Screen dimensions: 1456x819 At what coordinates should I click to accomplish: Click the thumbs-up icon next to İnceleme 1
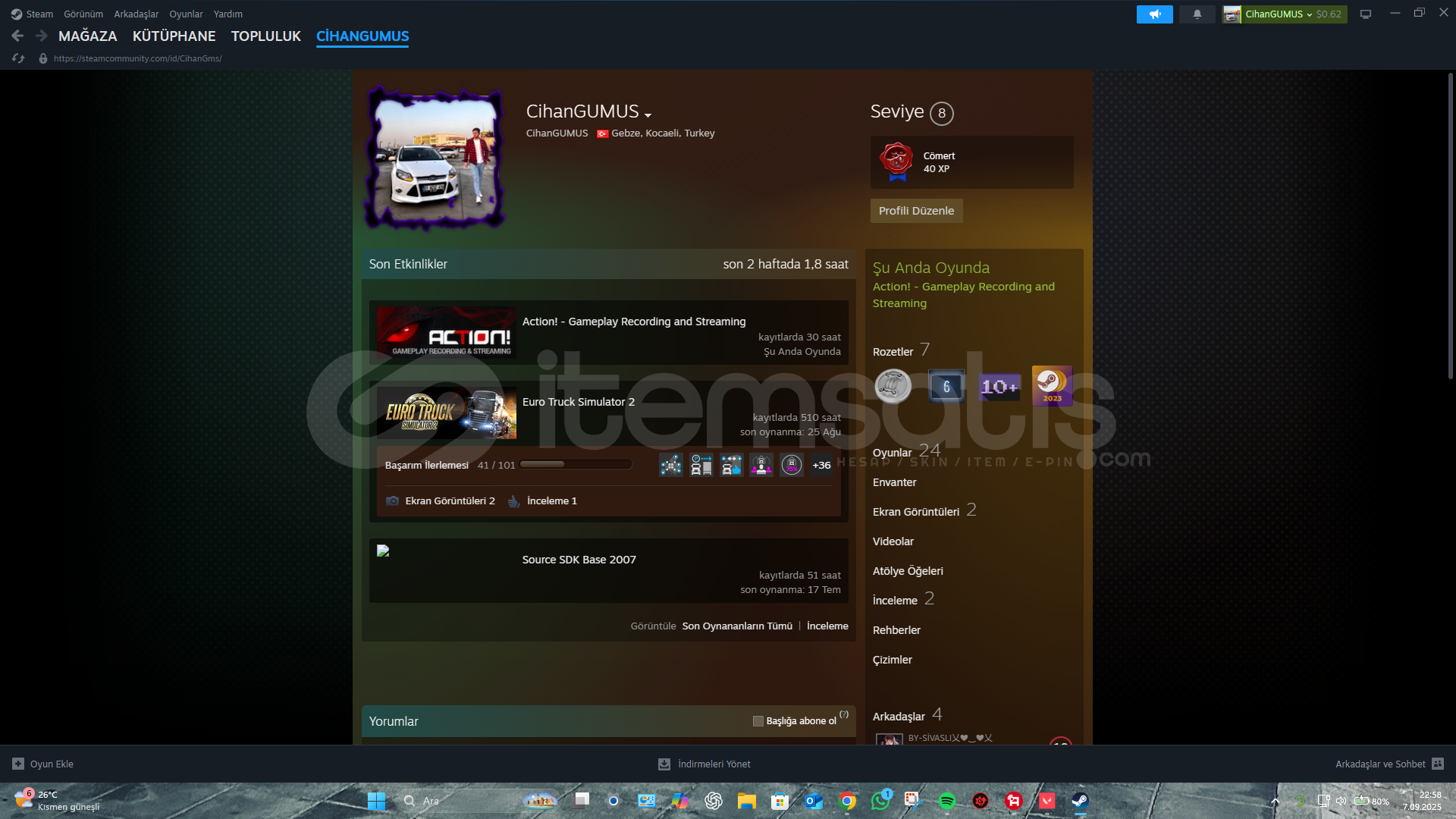(513, 500)
